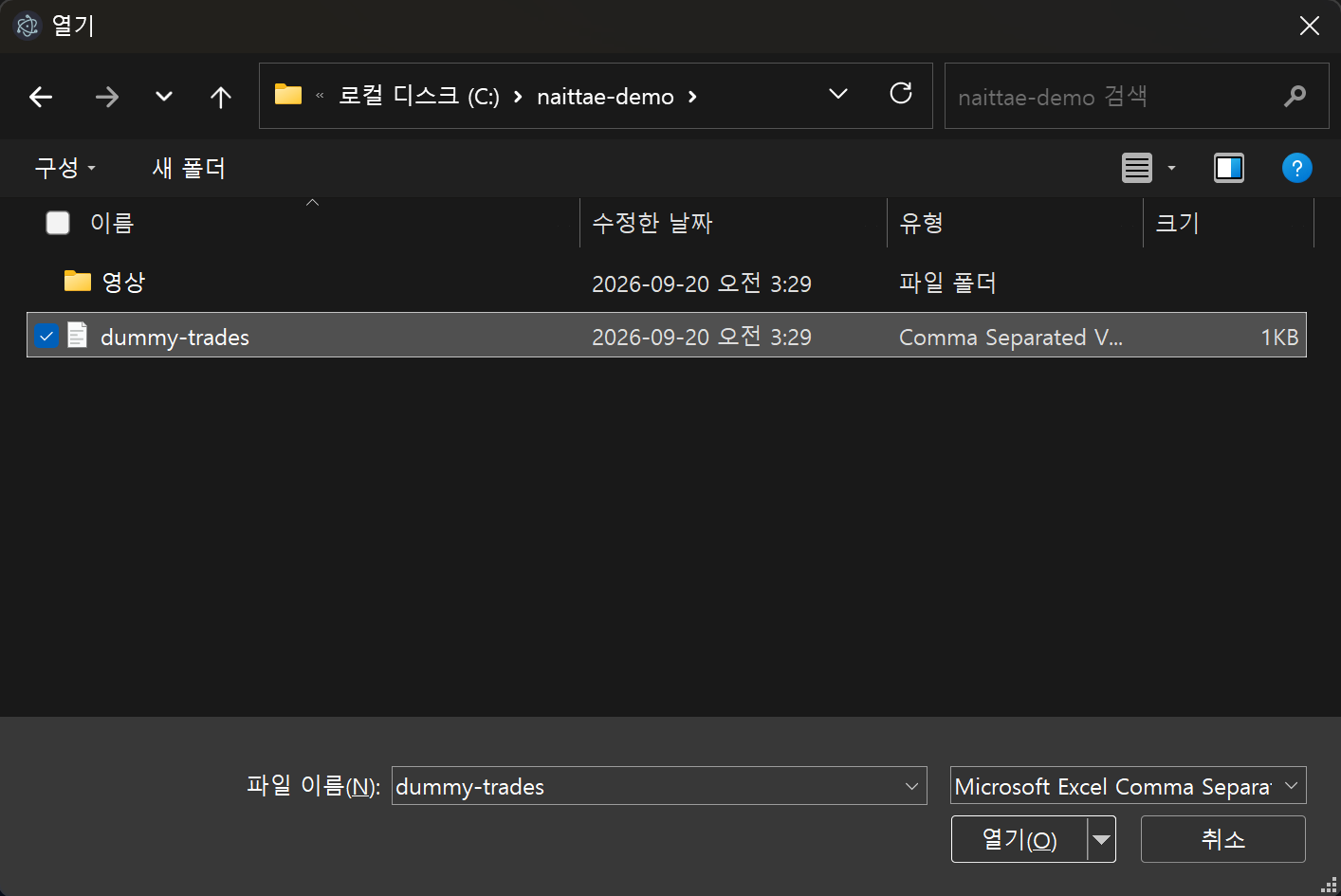The width and height of the screenshot is (1341, 896).
Task: Open the 구성 menu
Action: (x=64, y=168)
